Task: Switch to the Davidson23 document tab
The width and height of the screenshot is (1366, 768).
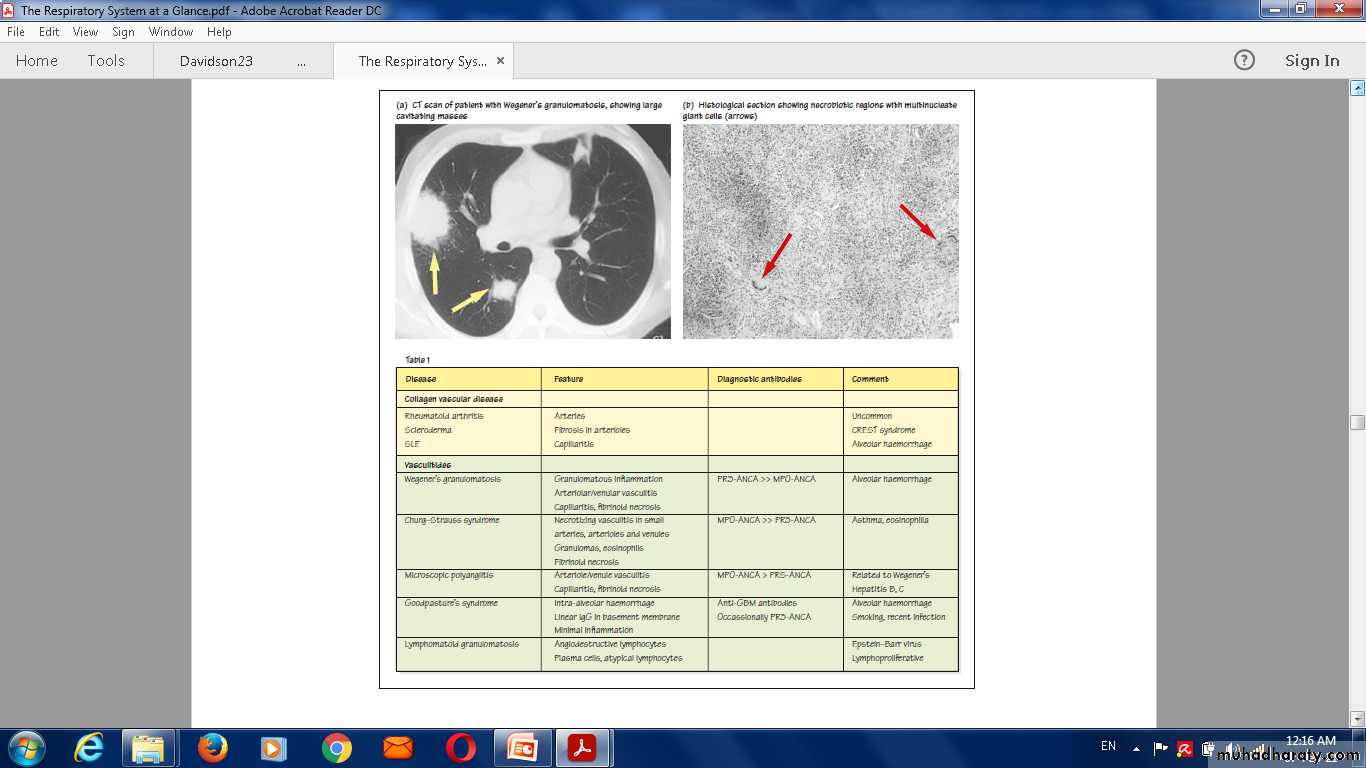Action: click(x=216, y=61)
